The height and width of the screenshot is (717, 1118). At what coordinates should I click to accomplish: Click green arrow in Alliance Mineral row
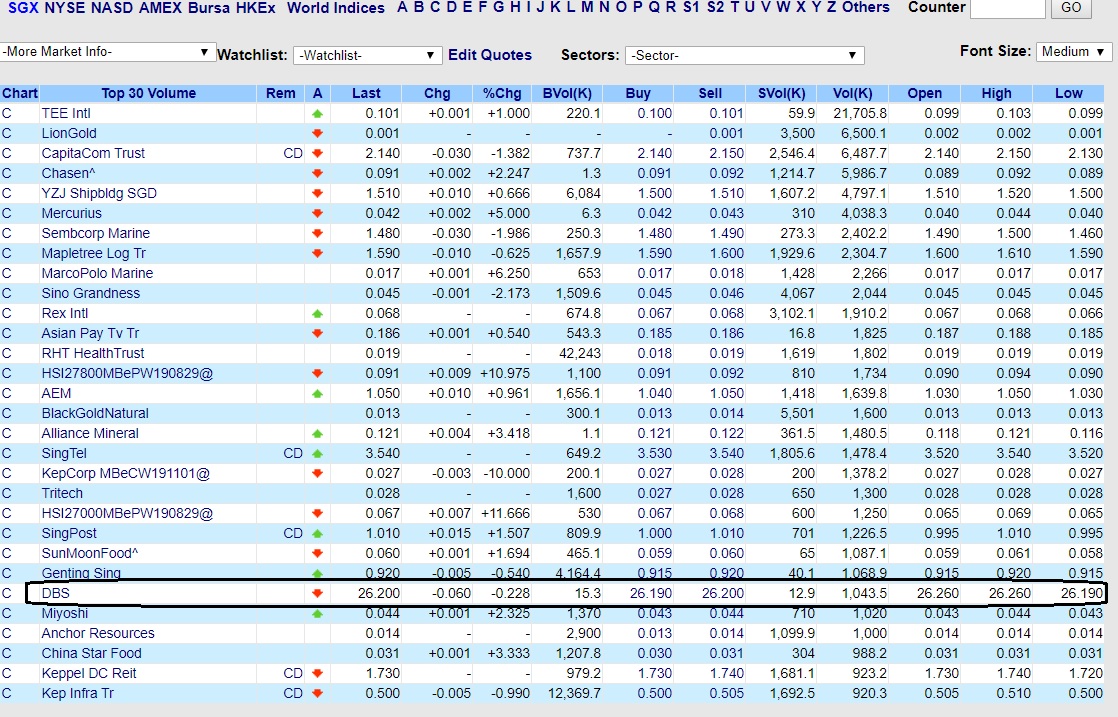[x=317, y=433]
